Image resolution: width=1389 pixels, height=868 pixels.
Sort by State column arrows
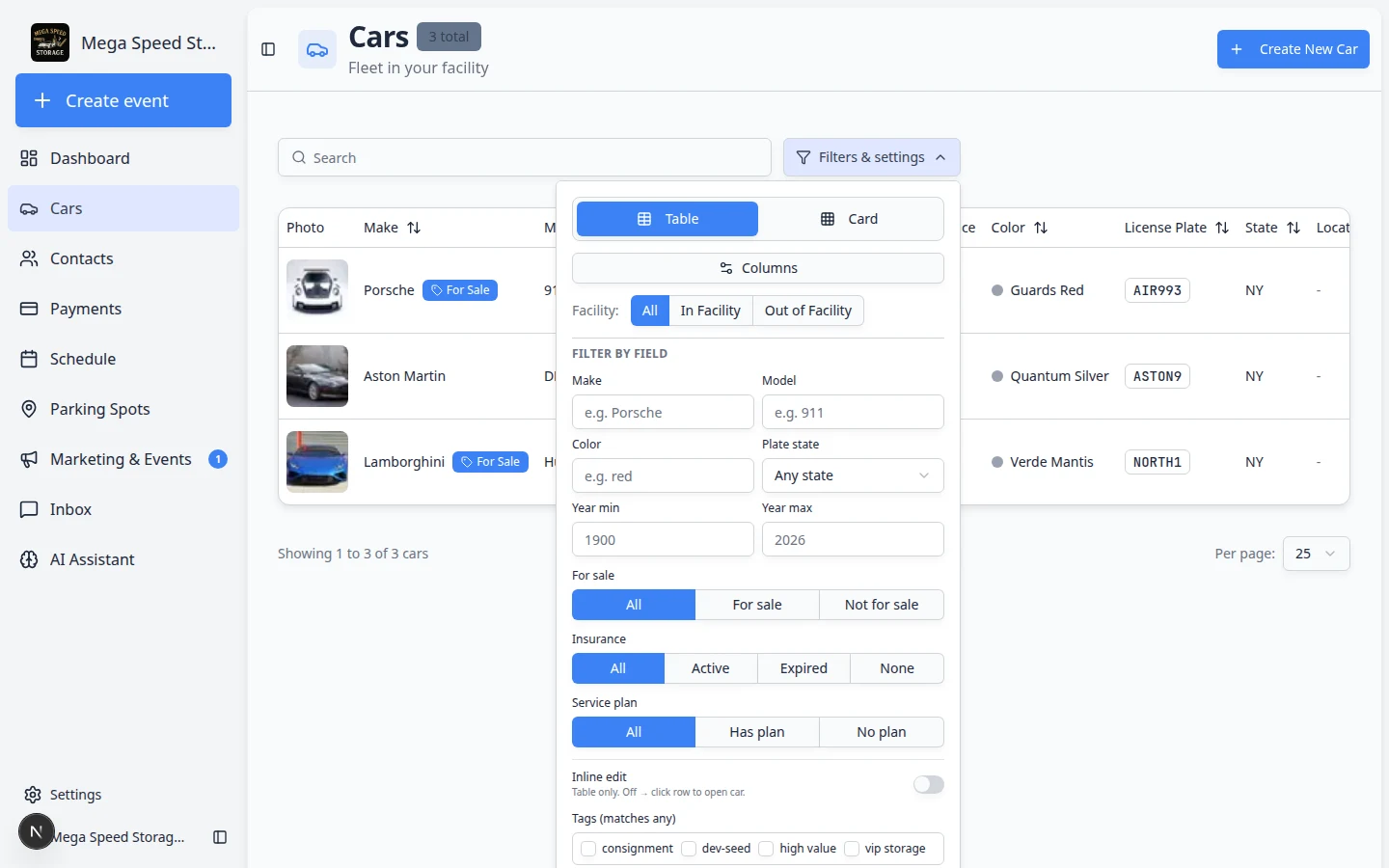coord(1294,228)
